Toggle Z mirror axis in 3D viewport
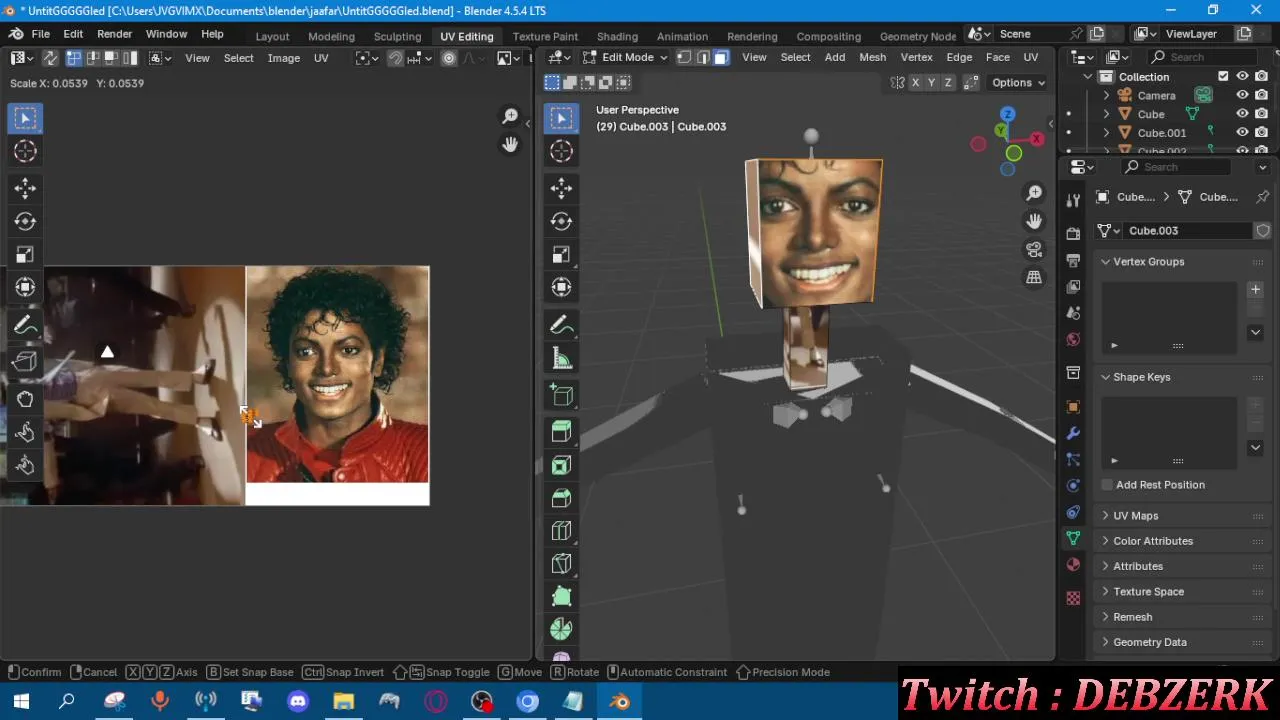1280x720 pixels. [948, 83]
